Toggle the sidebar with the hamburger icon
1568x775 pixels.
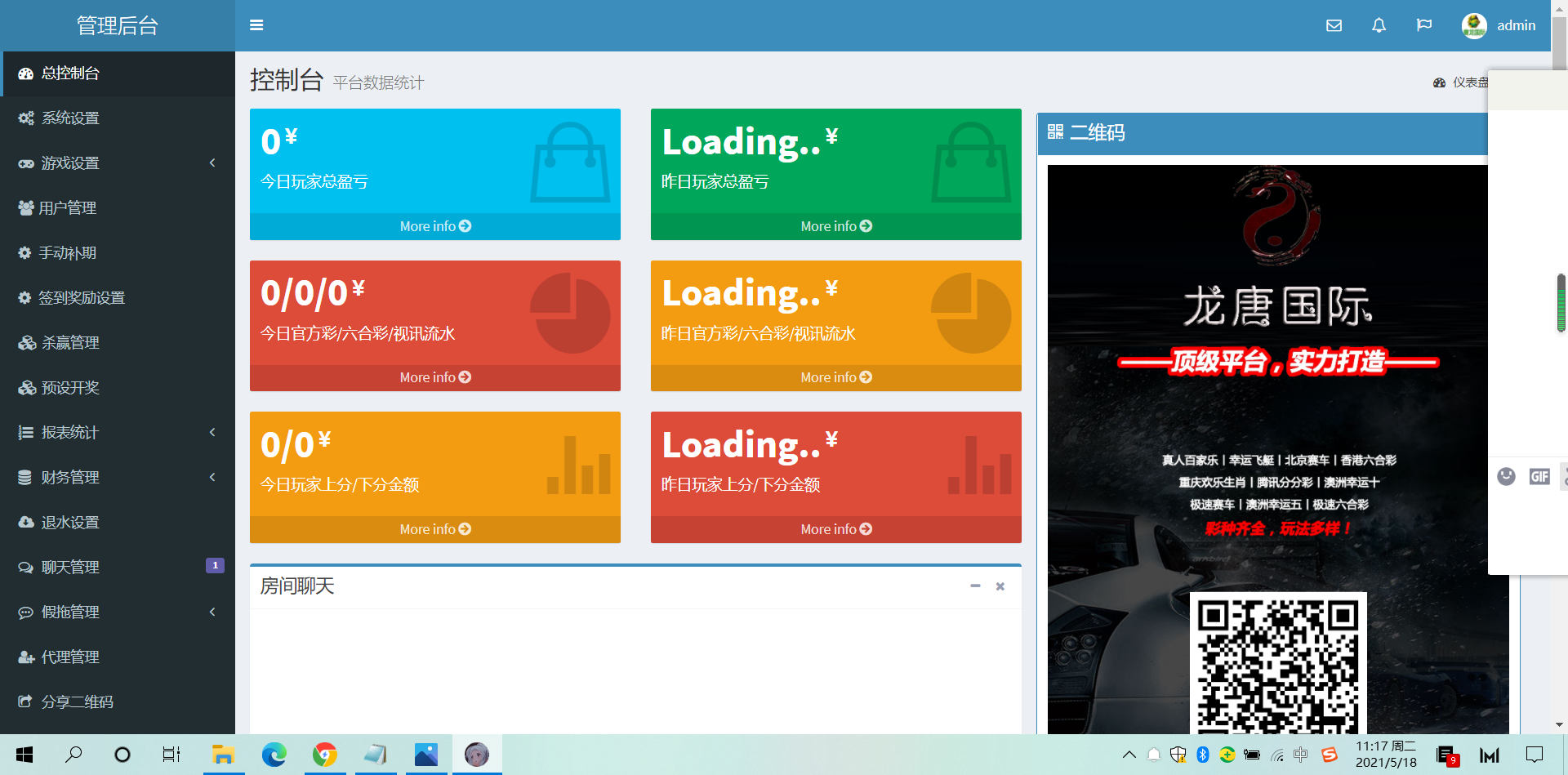pyautogui.click(x=256, y=25)
